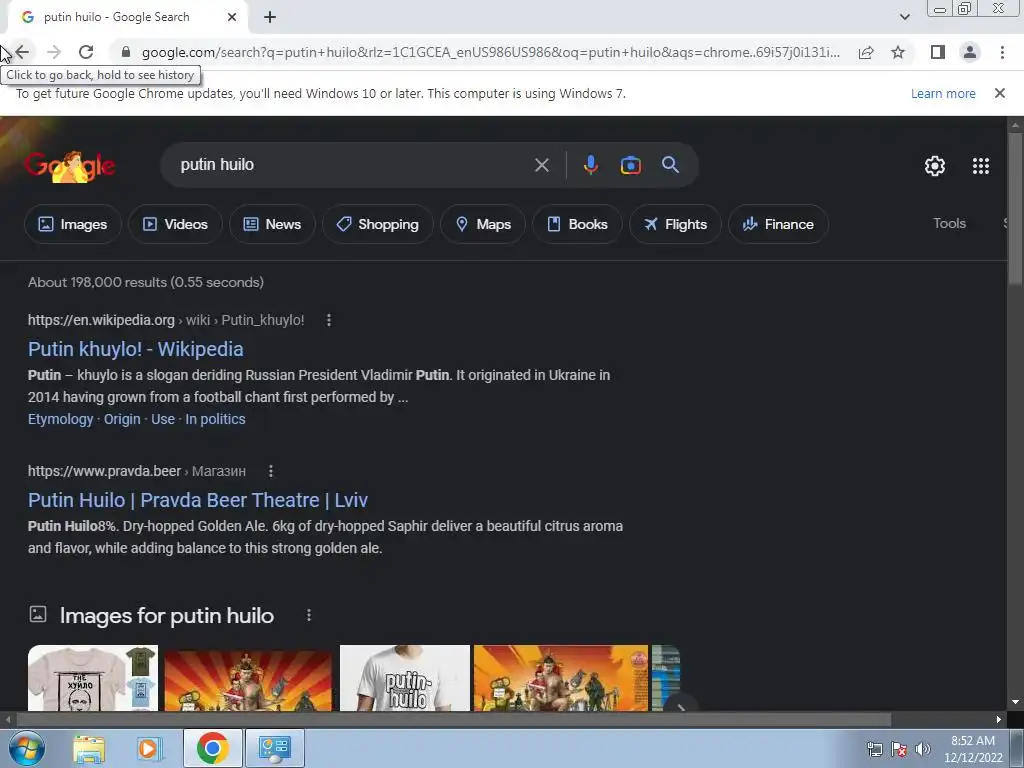Click the horizontal scroll right arrow
1024x768 pixels.
coord(998,720)
